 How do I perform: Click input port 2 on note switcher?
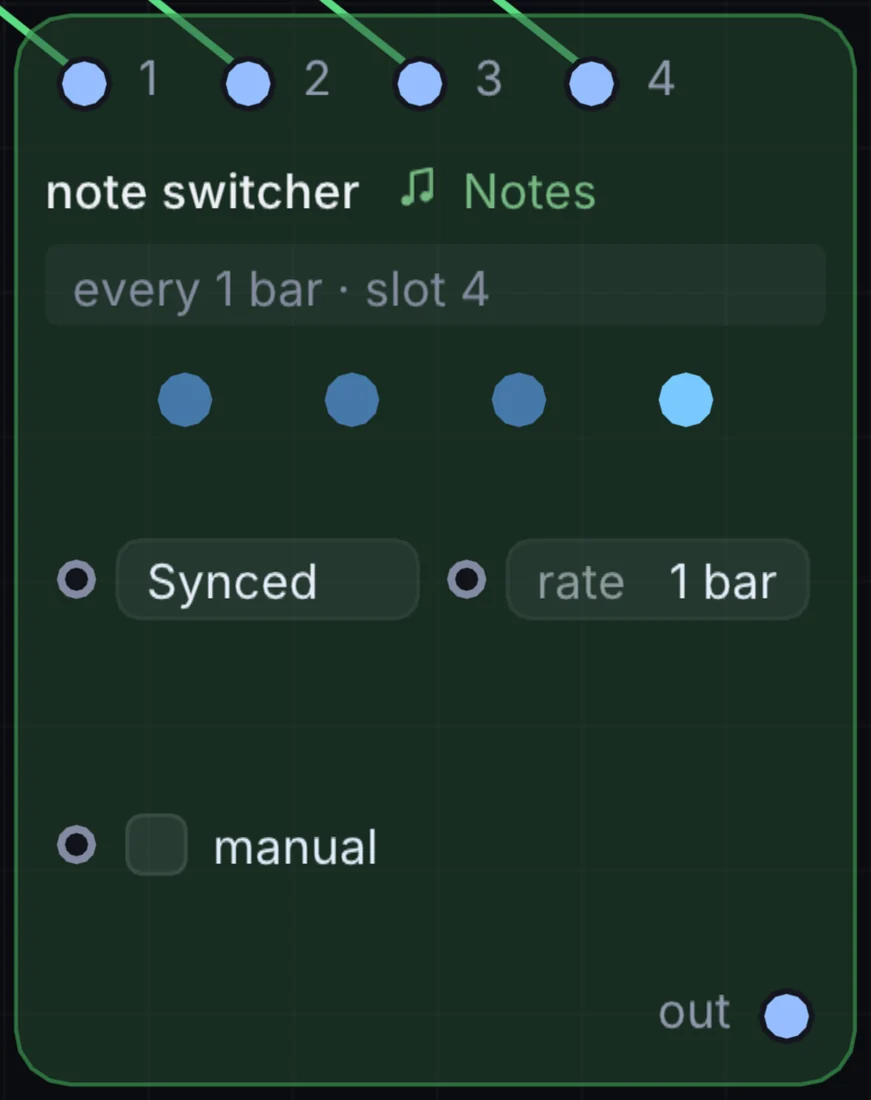(x=248, y=83)
